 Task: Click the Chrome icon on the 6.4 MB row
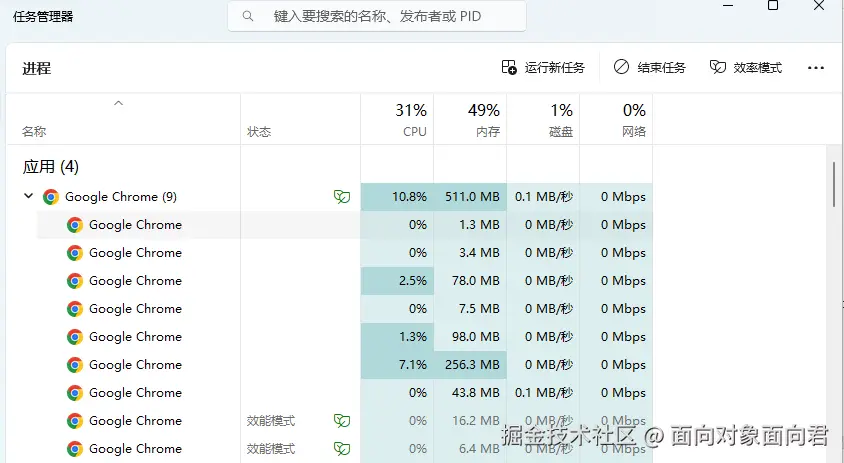coord(75,449)
